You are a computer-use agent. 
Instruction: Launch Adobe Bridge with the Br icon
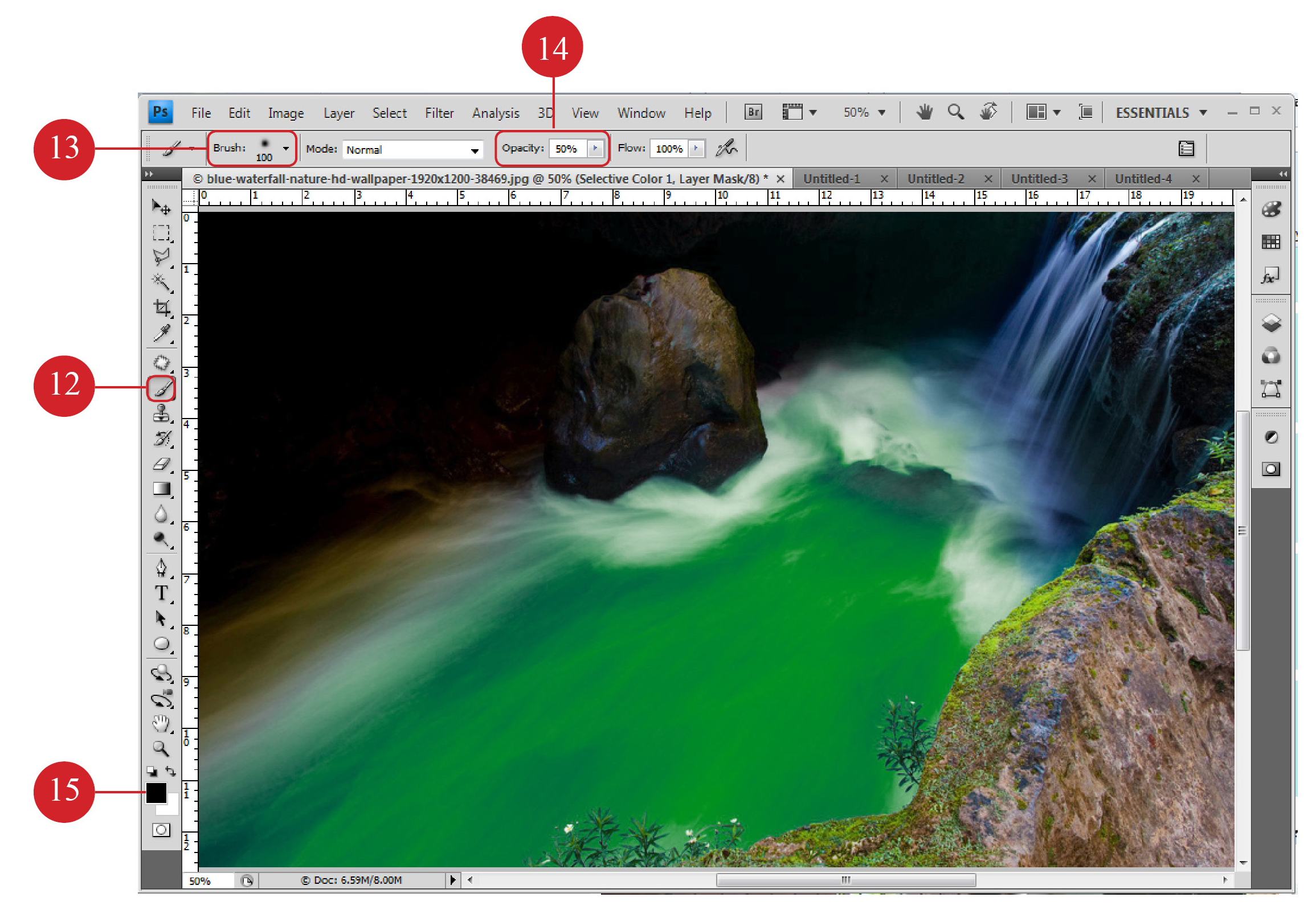(x=752, y=112)
